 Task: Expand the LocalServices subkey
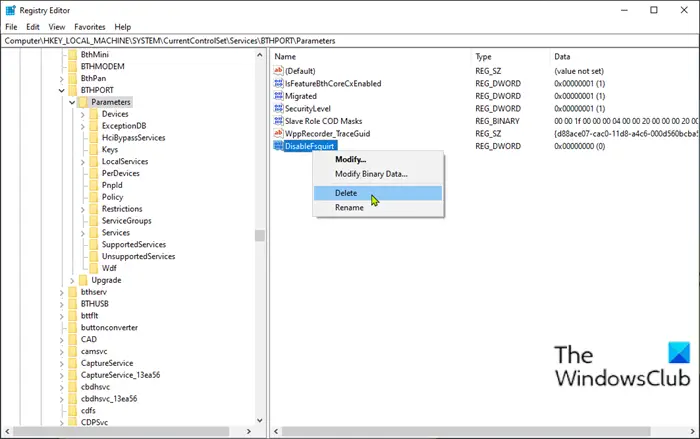click(x=83, y=162)
